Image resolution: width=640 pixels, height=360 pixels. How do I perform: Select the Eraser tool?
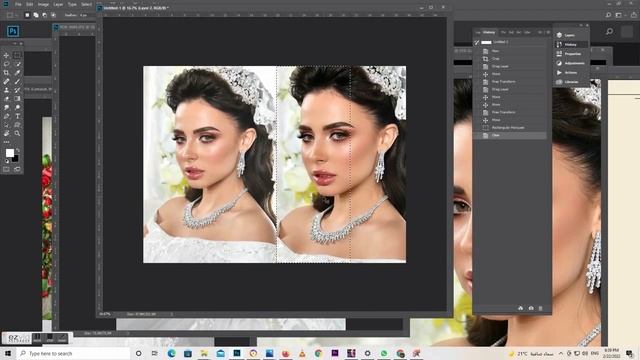coord(7,99)
